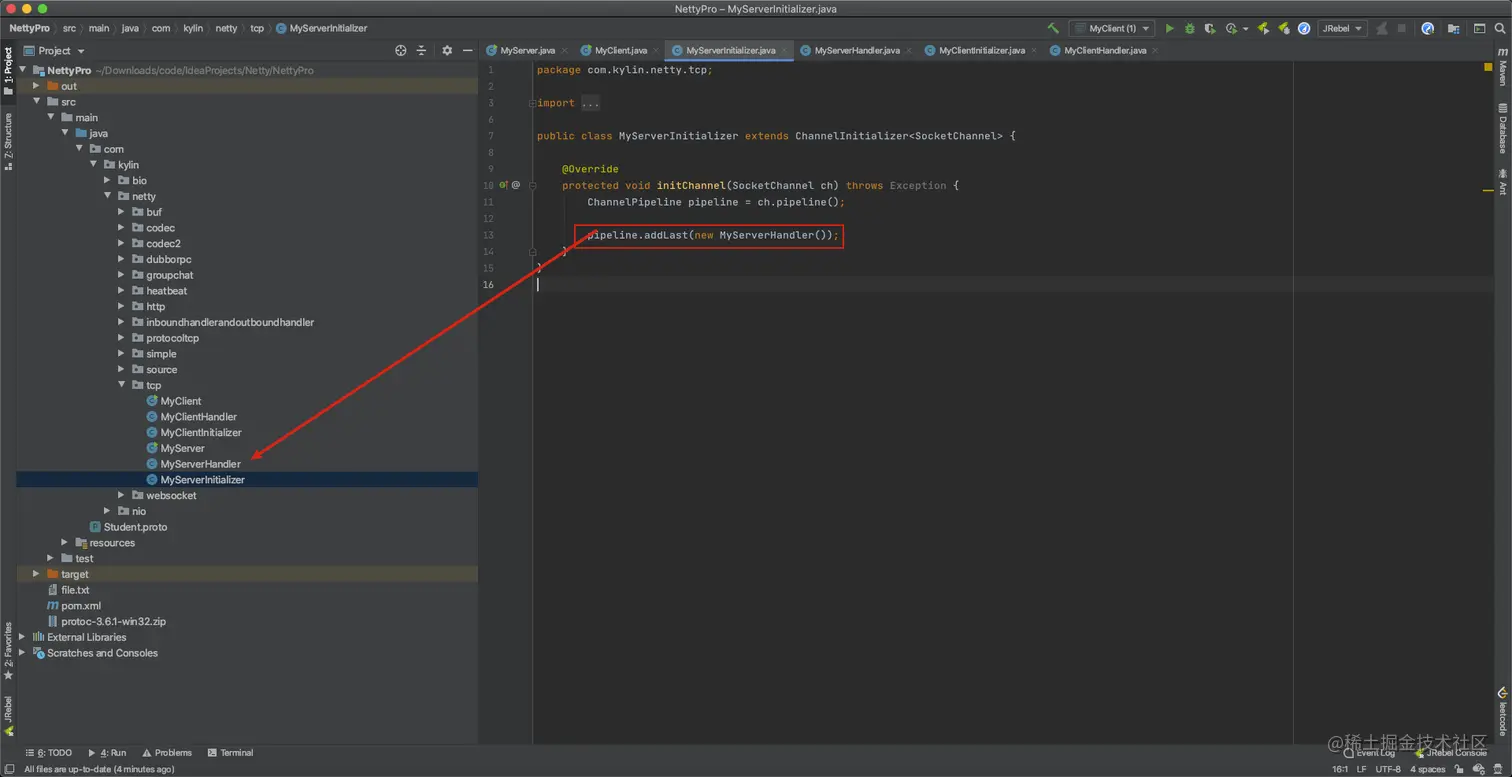Click the gray Stop square button
This screenshot has height=777, width=1512.
coord(1402,29)
